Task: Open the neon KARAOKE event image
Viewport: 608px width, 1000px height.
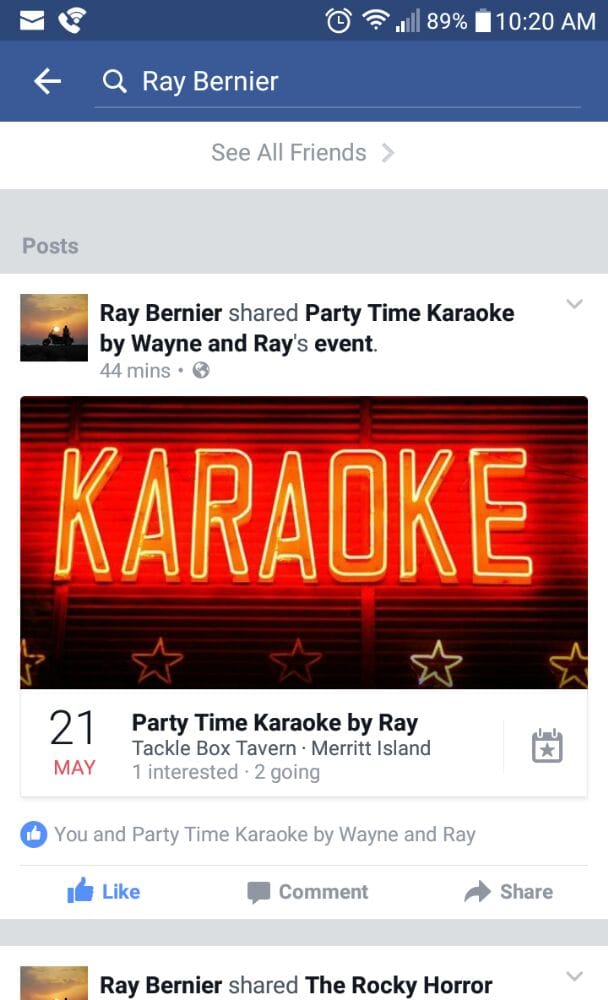Action: tap(303, 541)
